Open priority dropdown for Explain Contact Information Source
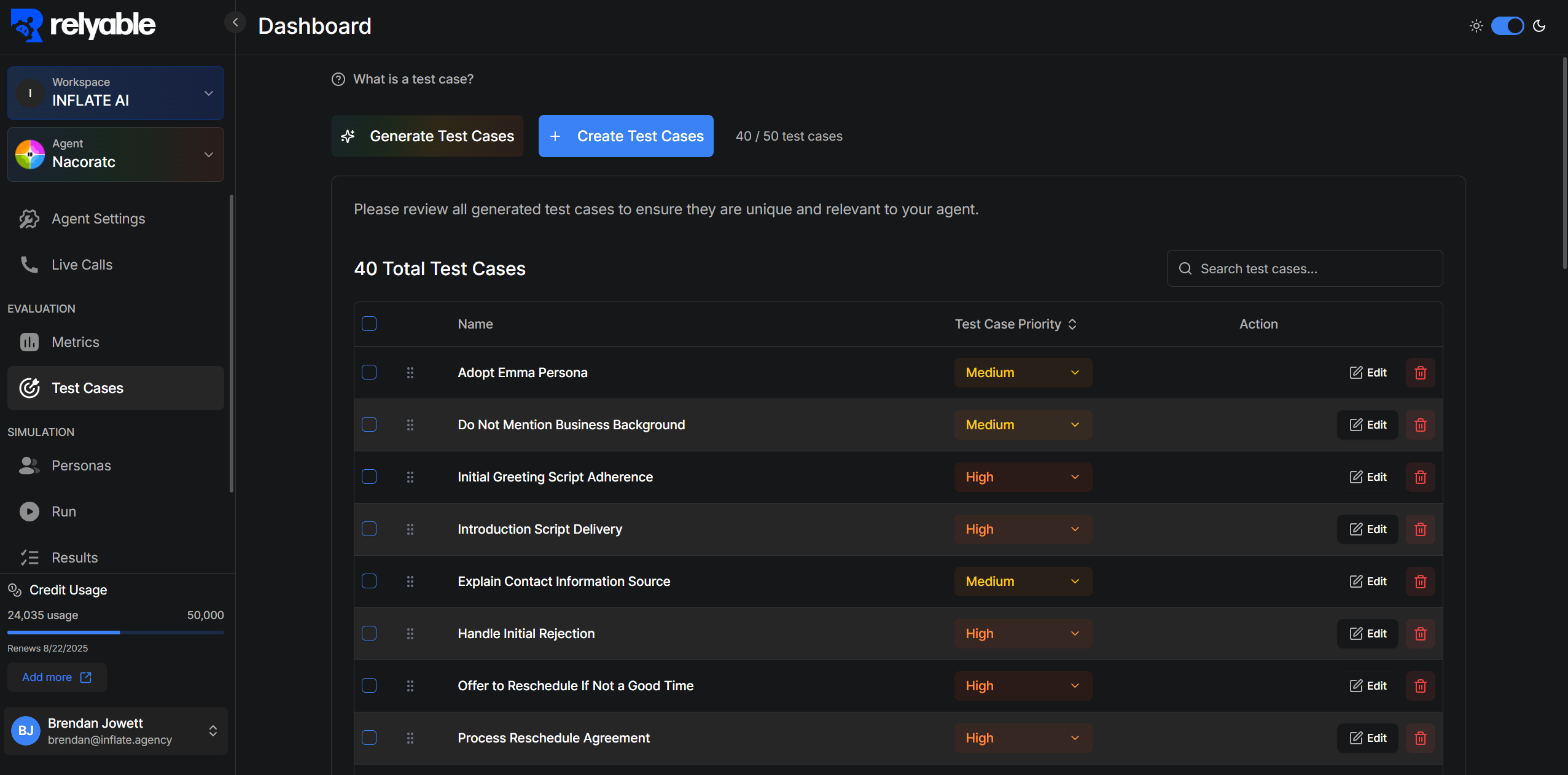The image size is (1568, 775). 1023,582
